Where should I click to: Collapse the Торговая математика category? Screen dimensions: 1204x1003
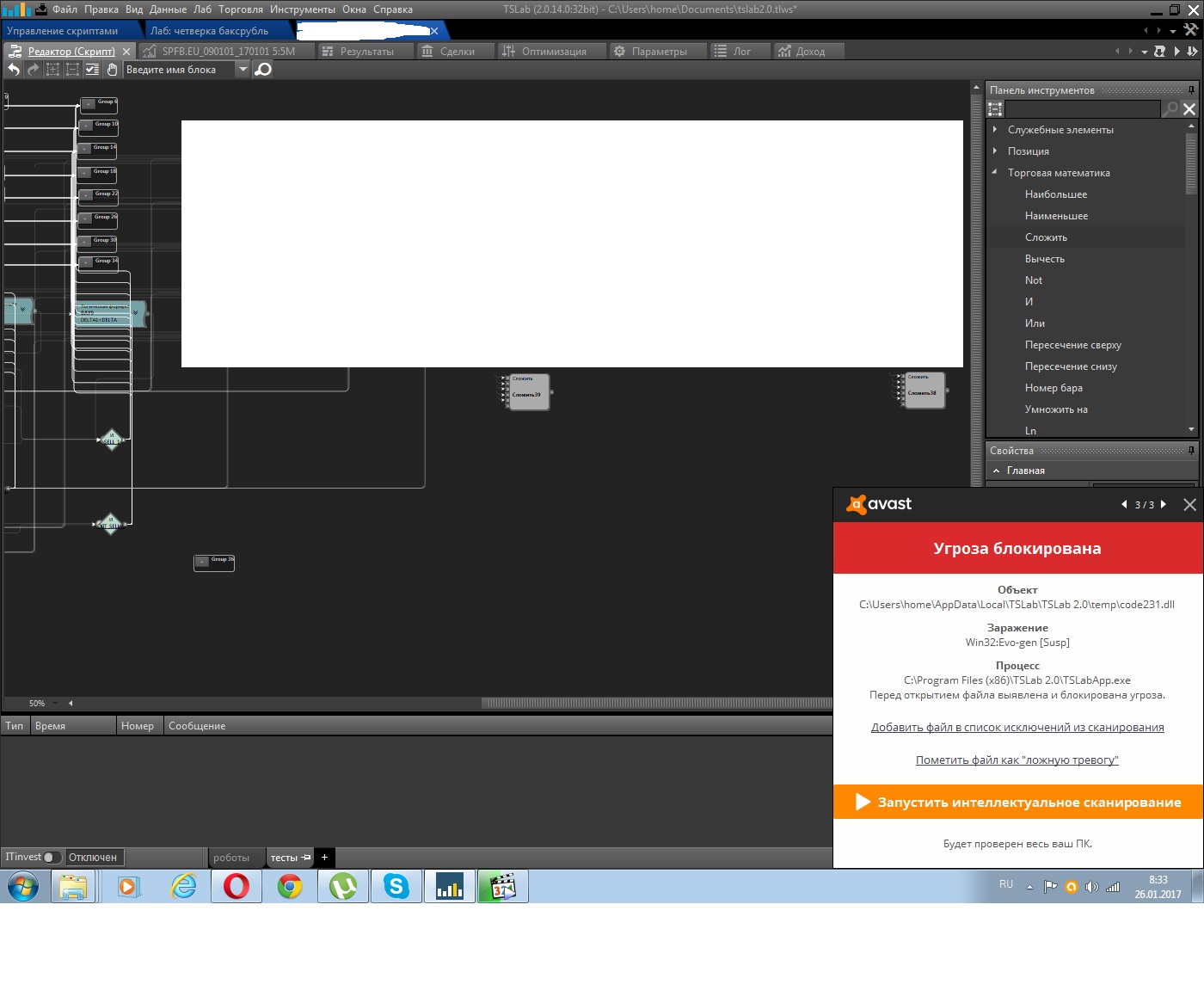click(x=995, y=173)
